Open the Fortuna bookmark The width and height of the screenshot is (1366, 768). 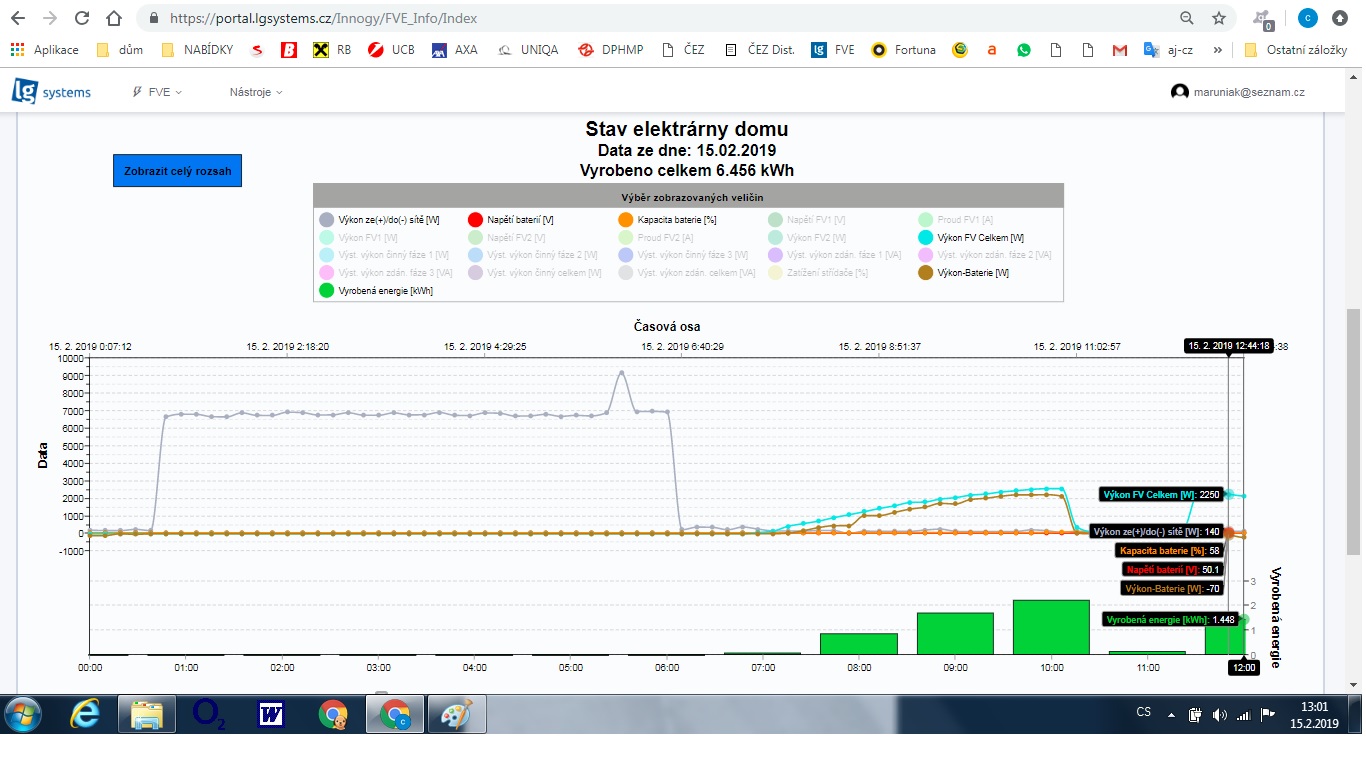pyautogui.click(x=904, y=49)
